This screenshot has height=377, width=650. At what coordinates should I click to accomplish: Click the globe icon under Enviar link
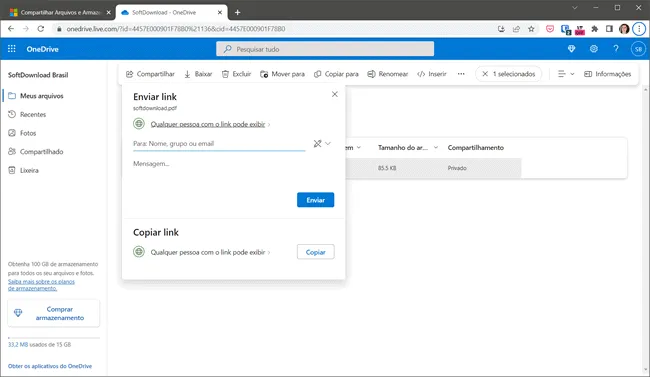point(139,124)
